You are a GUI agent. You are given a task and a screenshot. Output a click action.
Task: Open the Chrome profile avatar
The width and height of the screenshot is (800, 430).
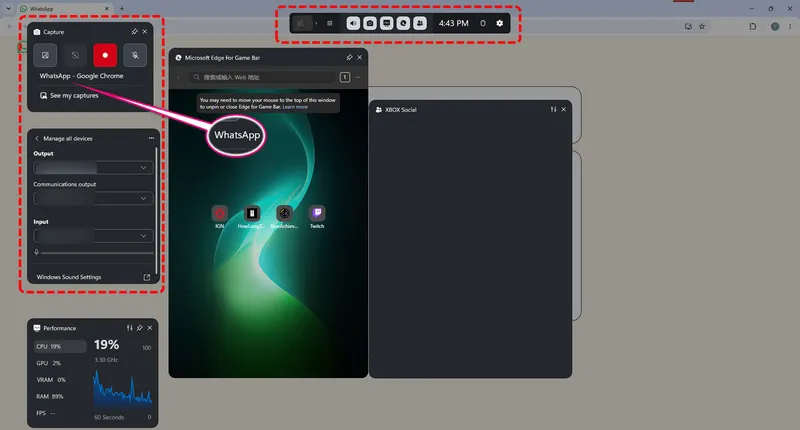click(x=775, y=27)
